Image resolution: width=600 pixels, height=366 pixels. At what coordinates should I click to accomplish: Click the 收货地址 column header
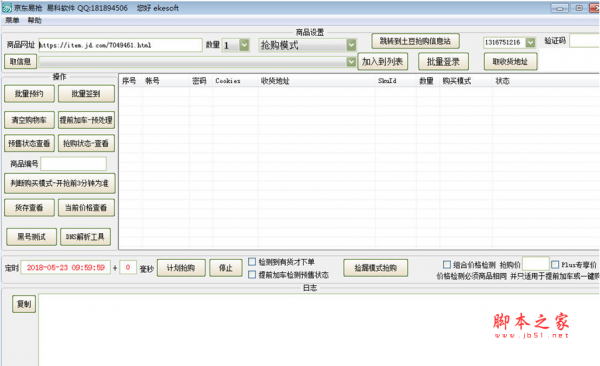(316, 81)
